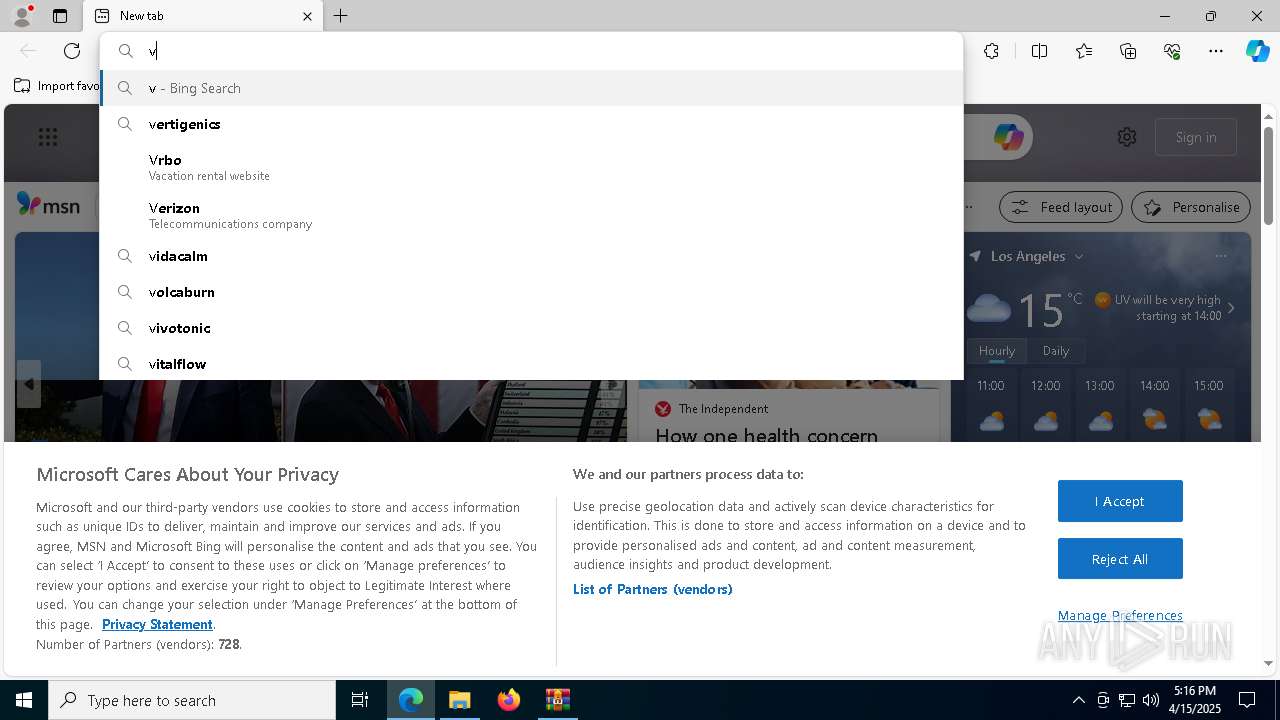Open the Windows Start menu
The image size is (1280, 720).
24,700
